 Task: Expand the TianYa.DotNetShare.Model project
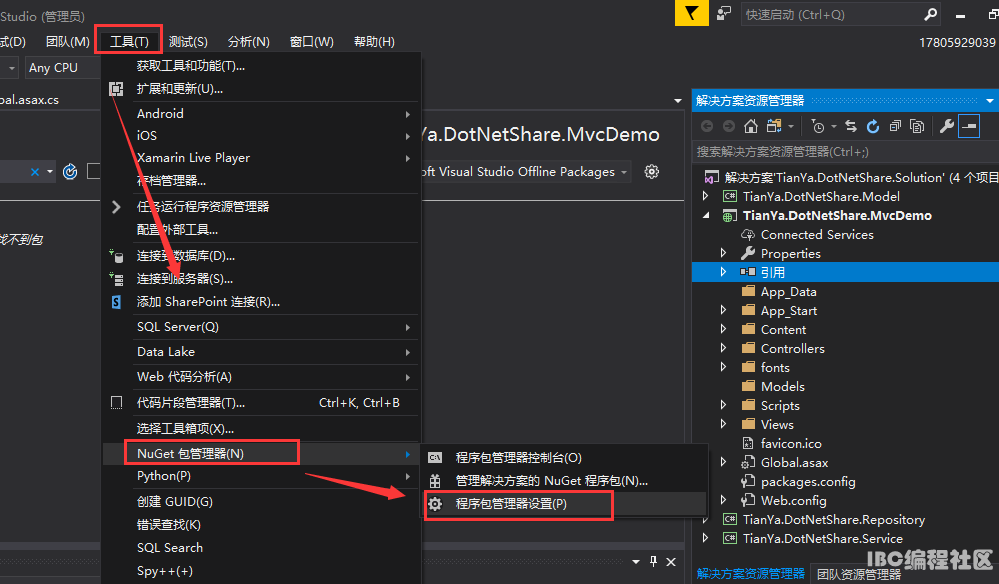(x=705, y=196)
